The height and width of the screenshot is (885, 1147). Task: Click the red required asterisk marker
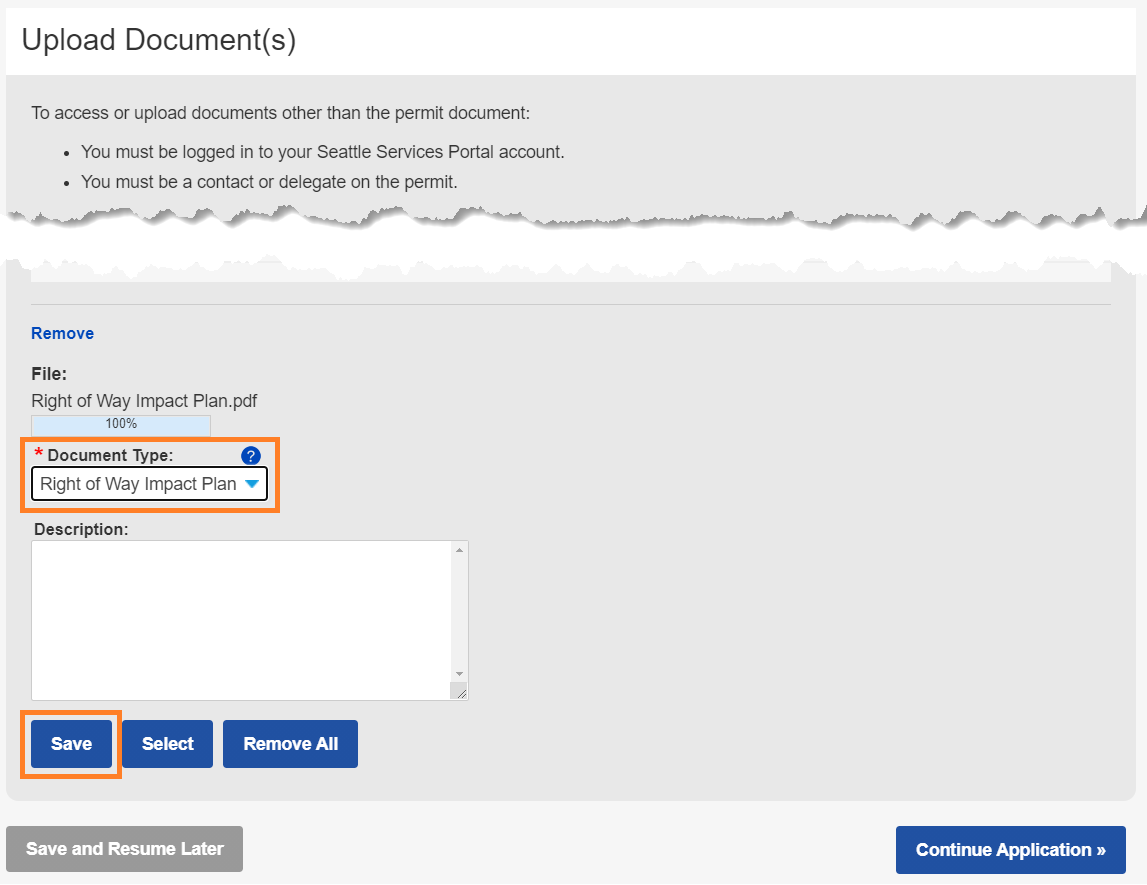39,455
